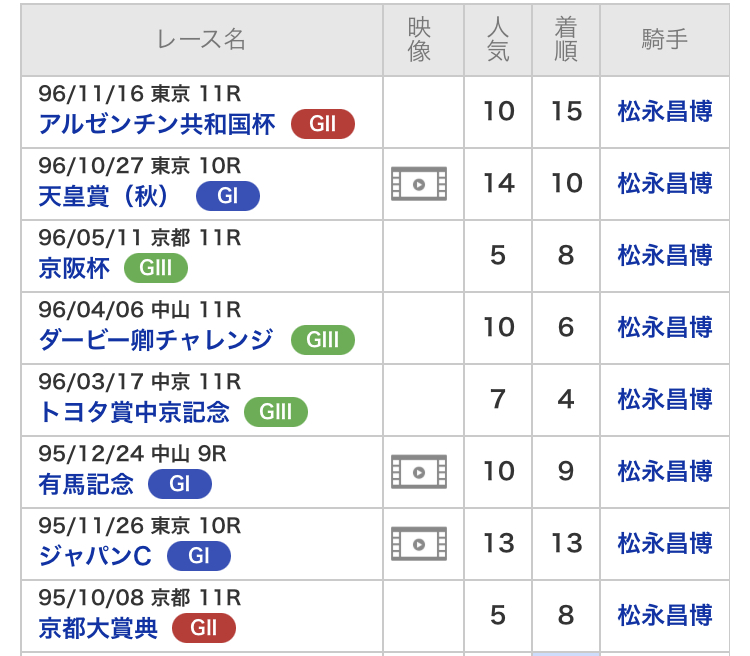Viewport: 750px width, 656px height.
Task: Click the 着順 column header
Action: [566, 40]
